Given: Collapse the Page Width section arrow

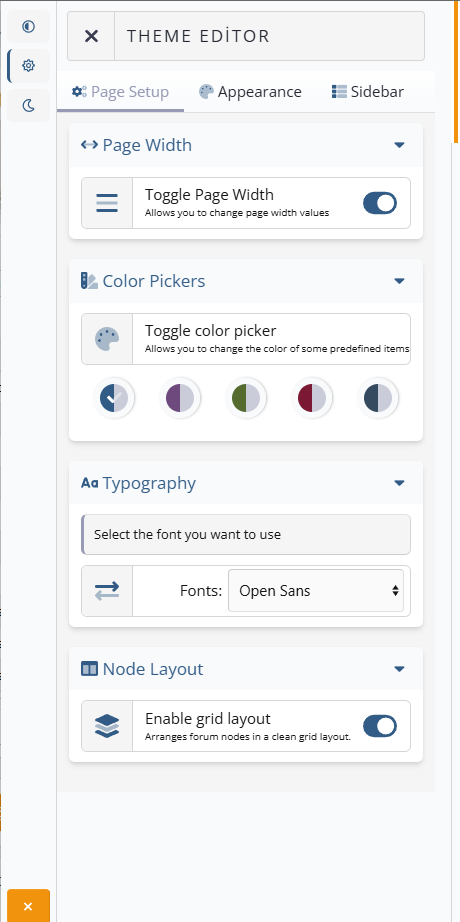Looking at the screenshot, I should tap(399, 145).
